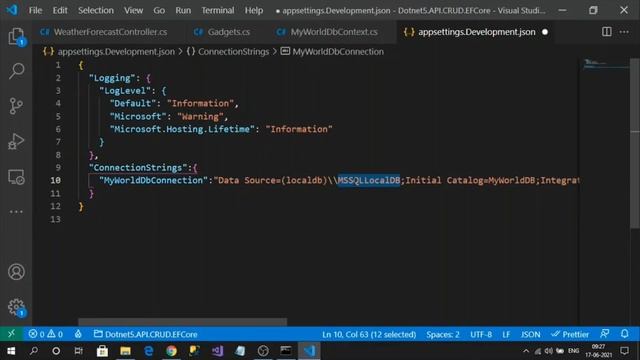
Task: Click selected MSSQLLocalDB text on line 10
Action: pyautogui.click(x=369, y=180)
